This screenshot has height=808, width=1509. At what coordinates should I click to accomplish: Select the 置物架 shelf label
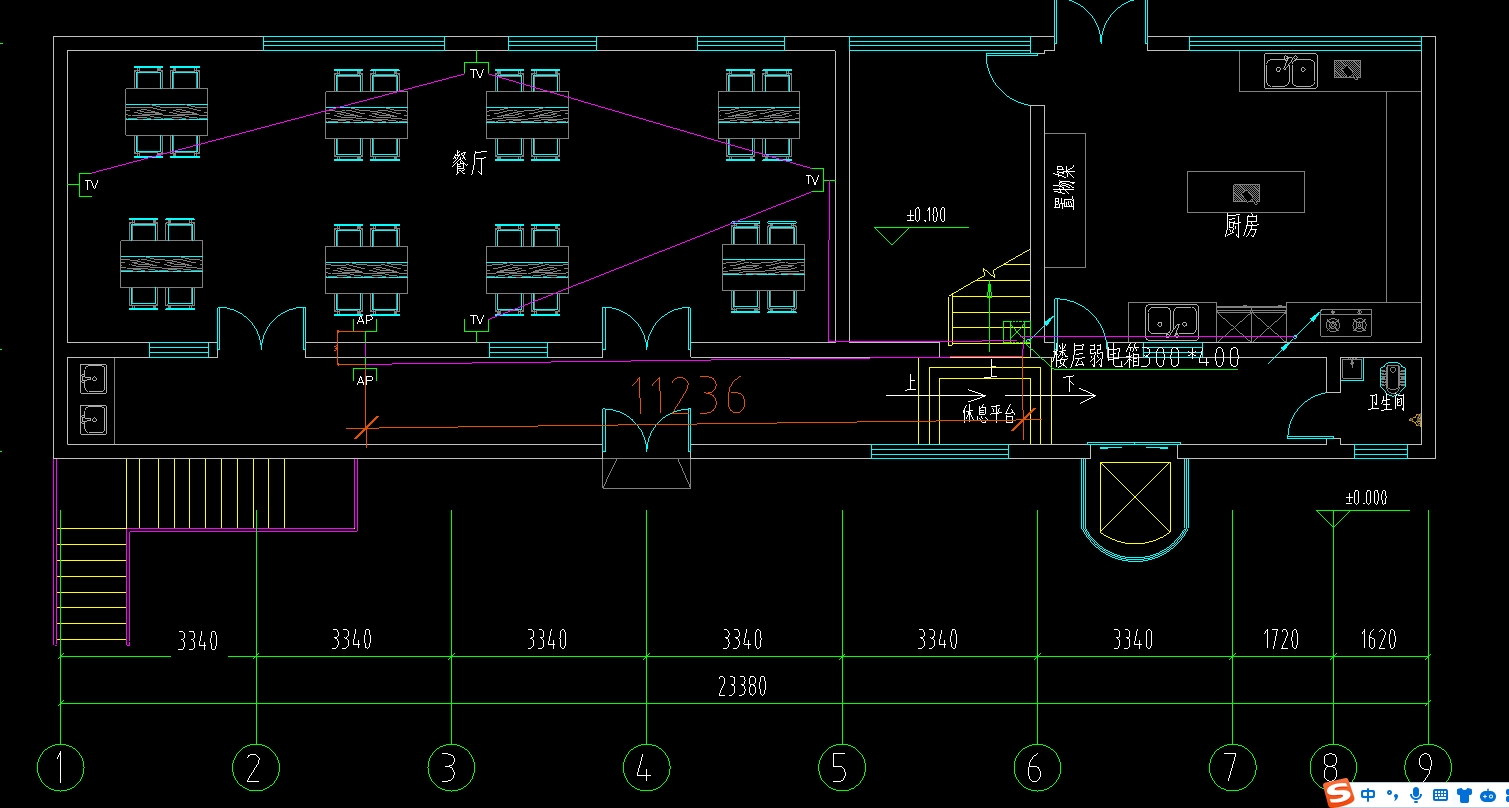pos(1066,187)
